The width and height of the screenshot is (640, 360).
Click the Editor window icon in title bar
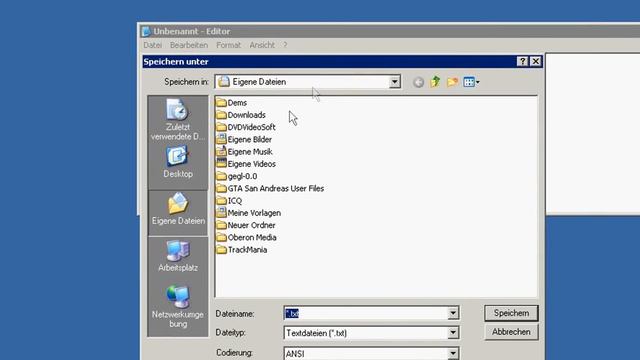[x=146, y=31]
